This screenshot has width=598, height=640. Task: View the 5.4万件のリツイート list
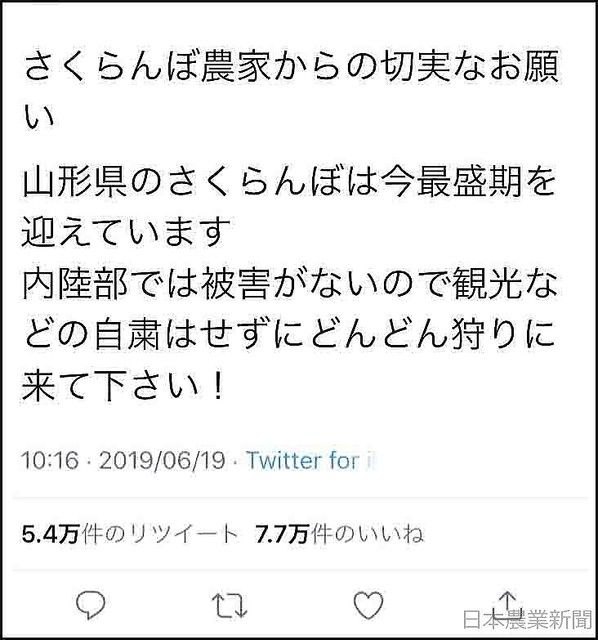point(130,535)
